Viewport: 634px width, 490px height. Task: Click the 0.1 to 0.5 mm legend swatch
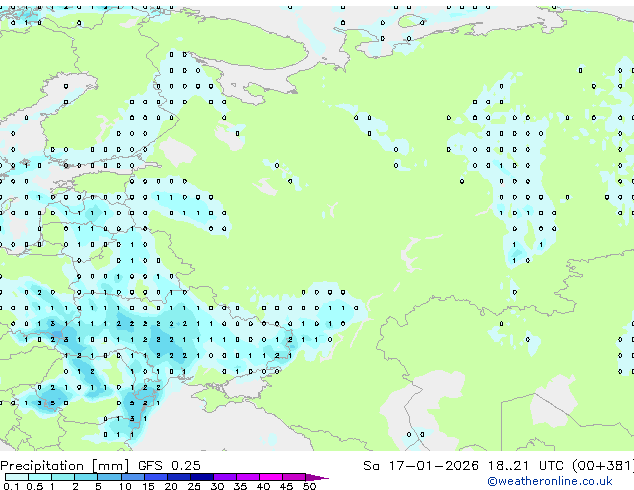pos(17,477)
